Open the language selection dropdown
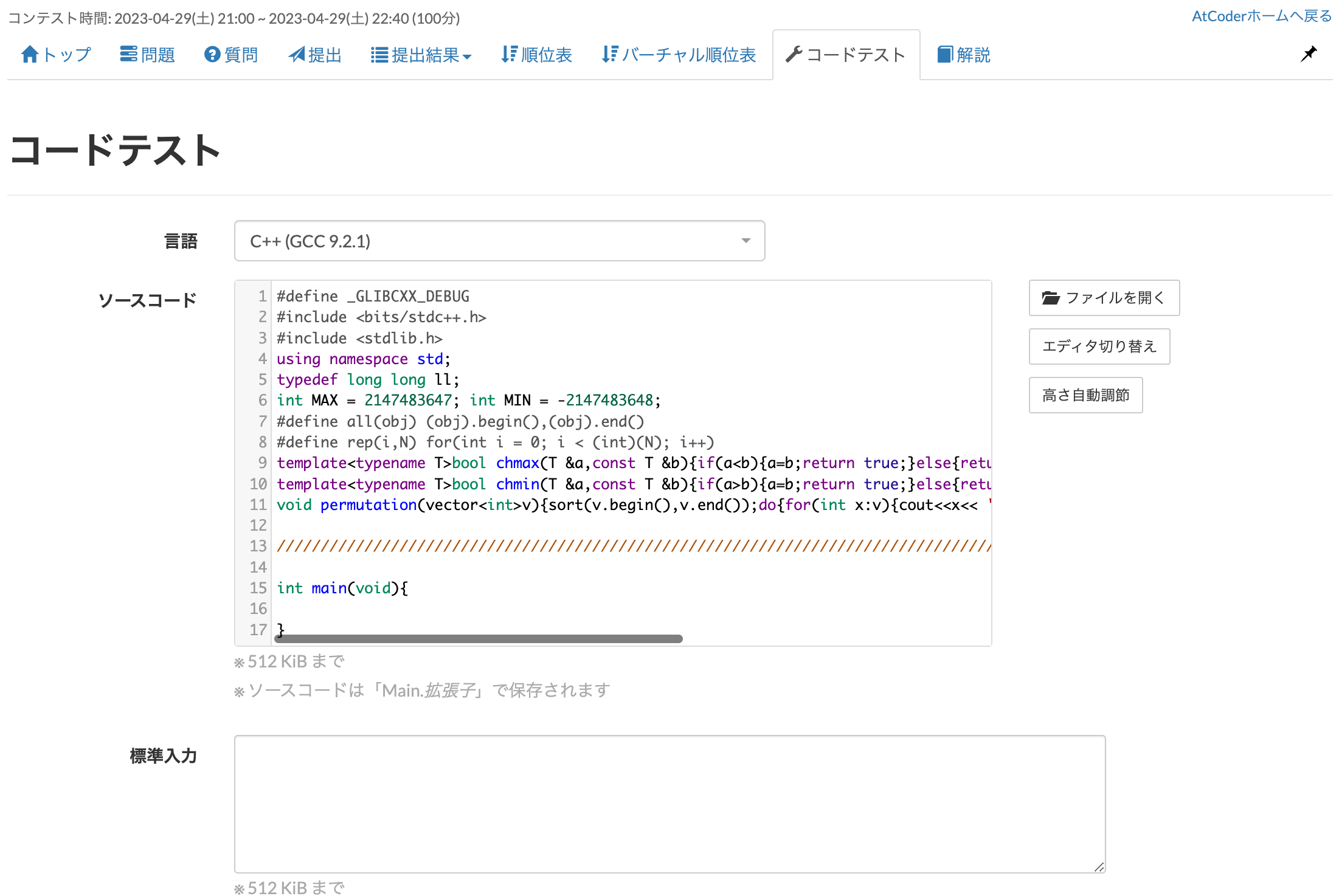1339x896 pixels. click(499, 241)
